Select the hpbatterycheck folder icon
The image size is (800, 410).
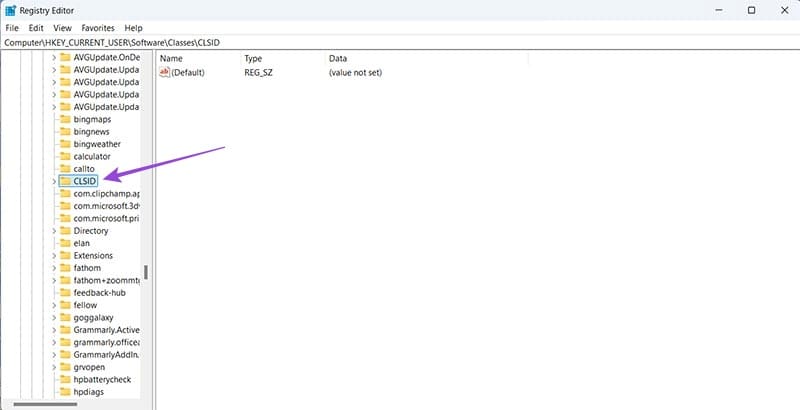(x=65, y=379)
